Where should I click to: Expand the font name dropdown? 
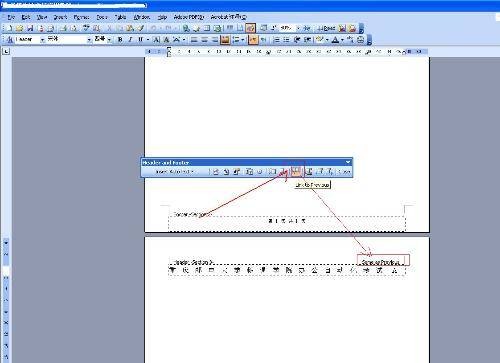89,40
